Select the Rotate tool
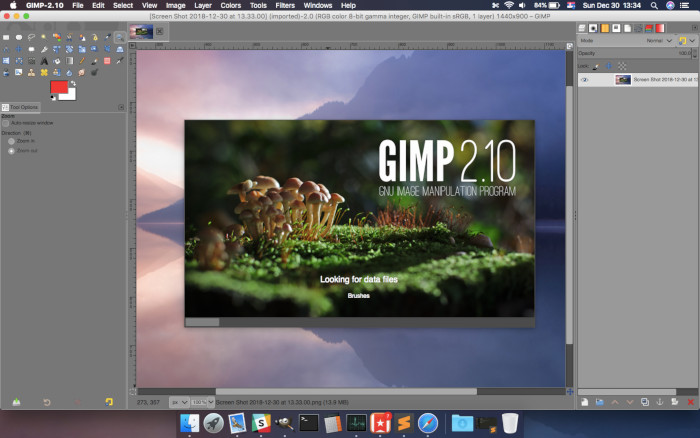This screenshot has width=700, height=438. pyautogui.click(x=69, y=49)
